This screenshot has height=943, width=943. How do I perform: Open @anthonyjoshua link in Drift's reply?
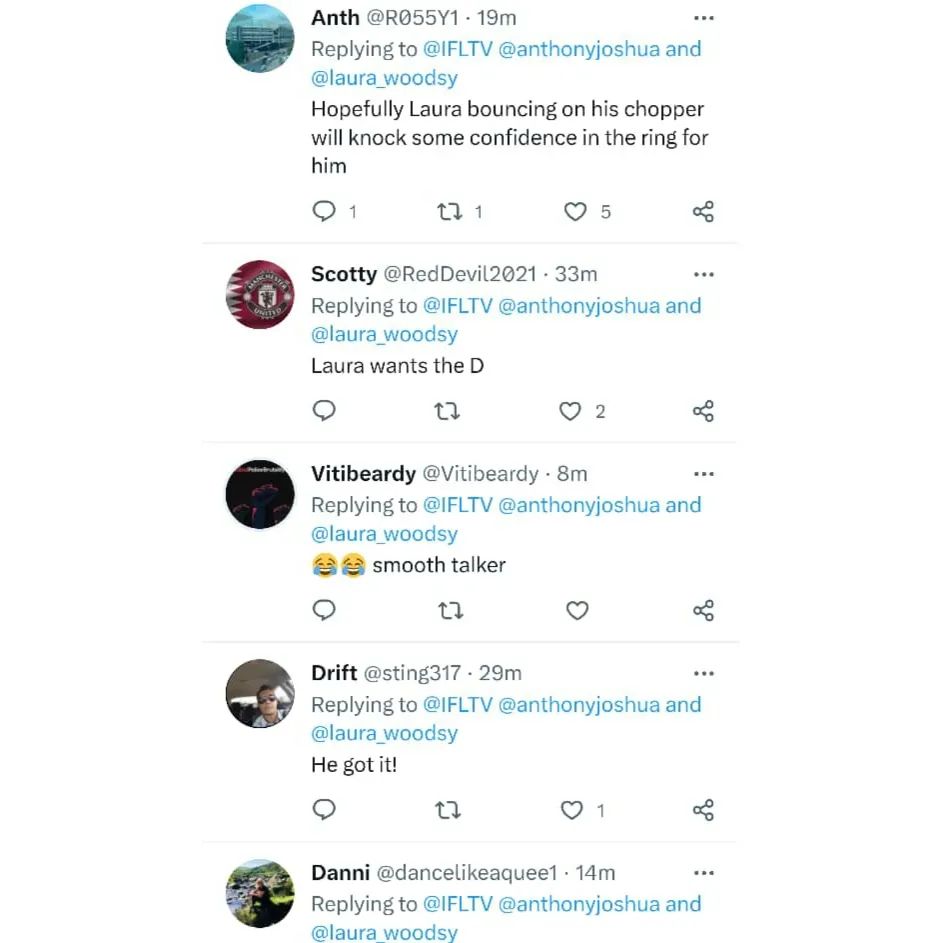[579, 705]
